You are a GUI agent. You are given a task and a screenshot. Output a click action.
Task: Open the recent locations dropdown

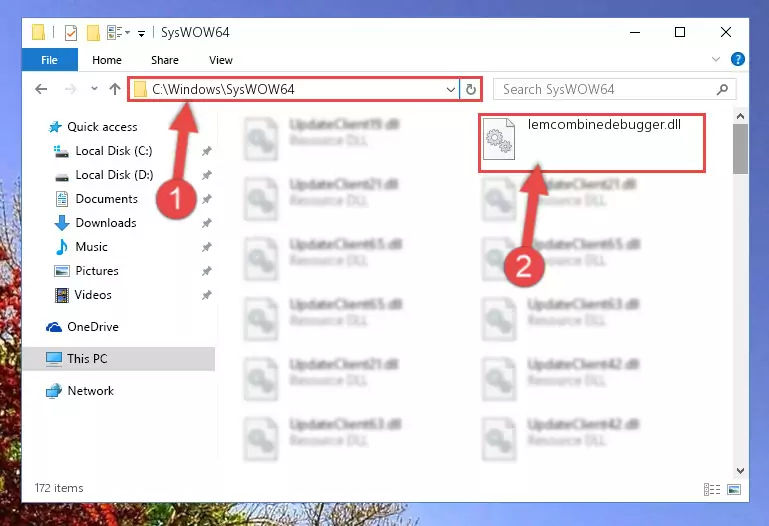94,89
